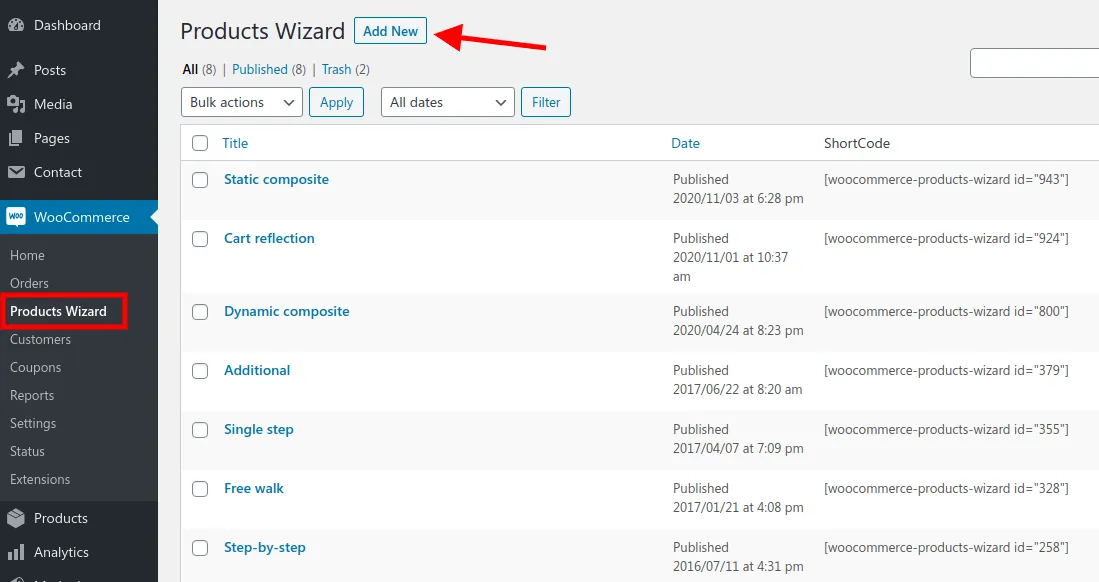Check the Static composite row checkbox
The image size is (1099, 582).
(200, 180)
